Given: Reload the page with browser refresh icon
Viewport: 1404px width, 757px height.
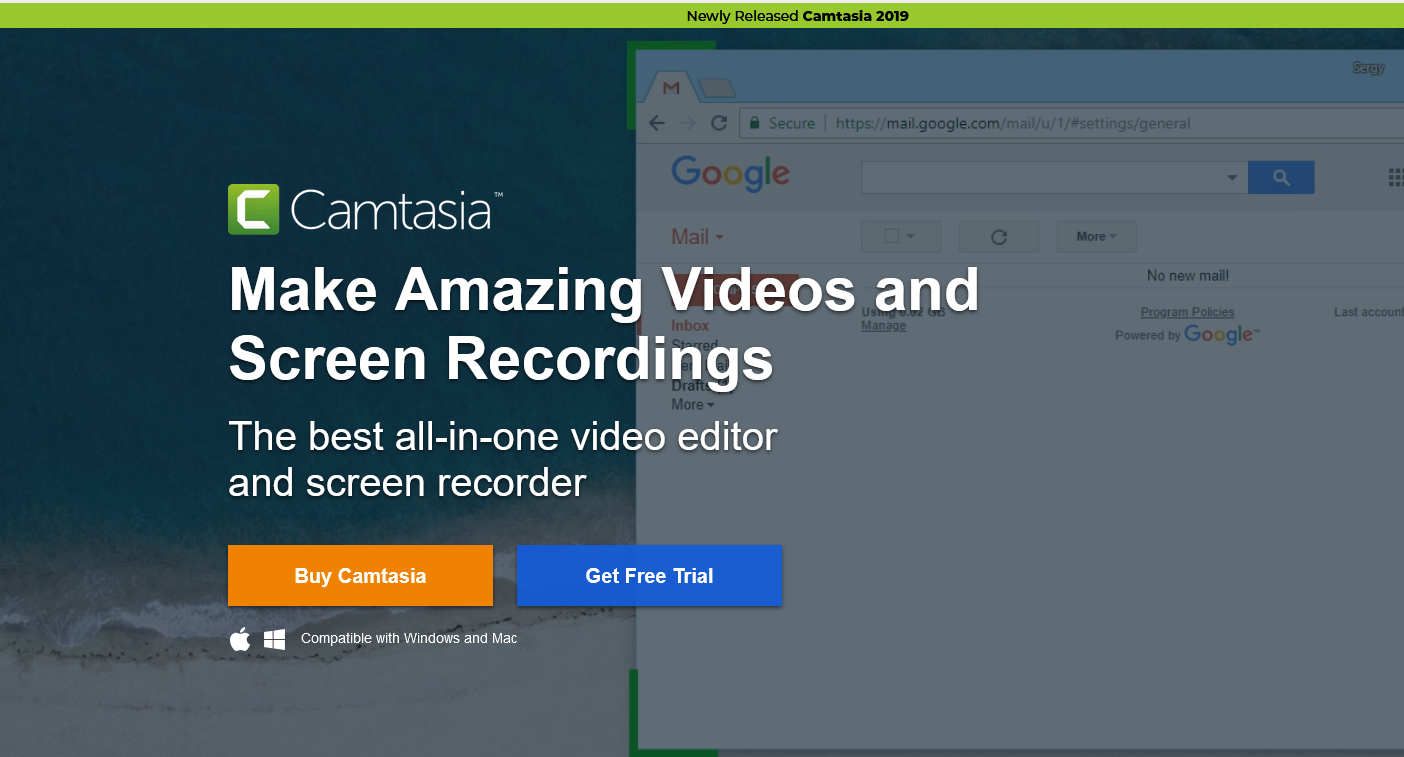Looking at the screenshot, I should point(718,123).
